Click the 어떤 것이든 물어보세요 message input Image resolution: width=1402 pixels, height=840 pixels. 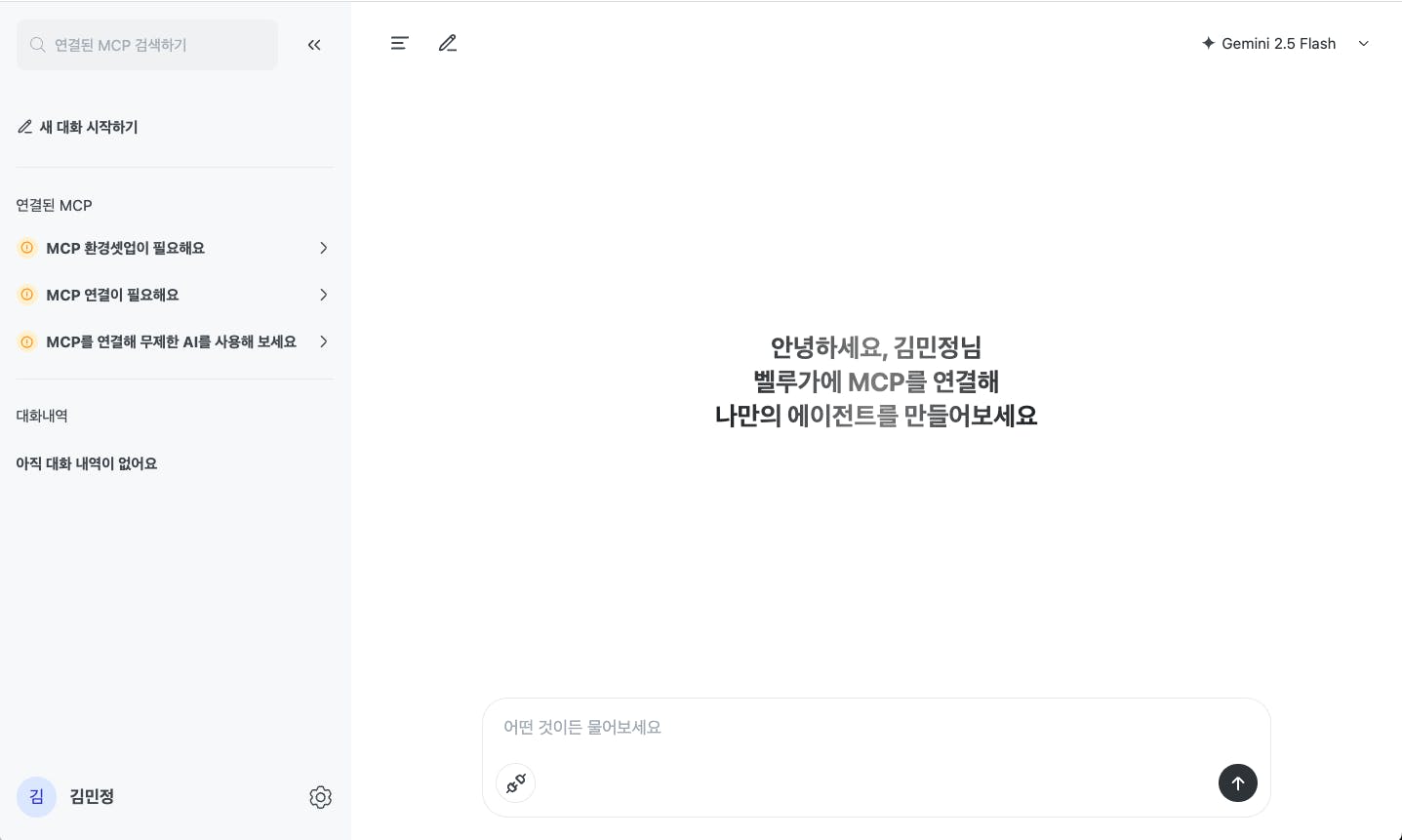pyautogui.click(x=876, y=727)
